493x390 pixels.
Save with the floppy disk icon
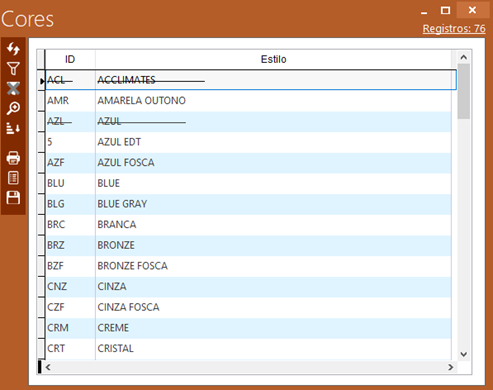click(13, 198)
